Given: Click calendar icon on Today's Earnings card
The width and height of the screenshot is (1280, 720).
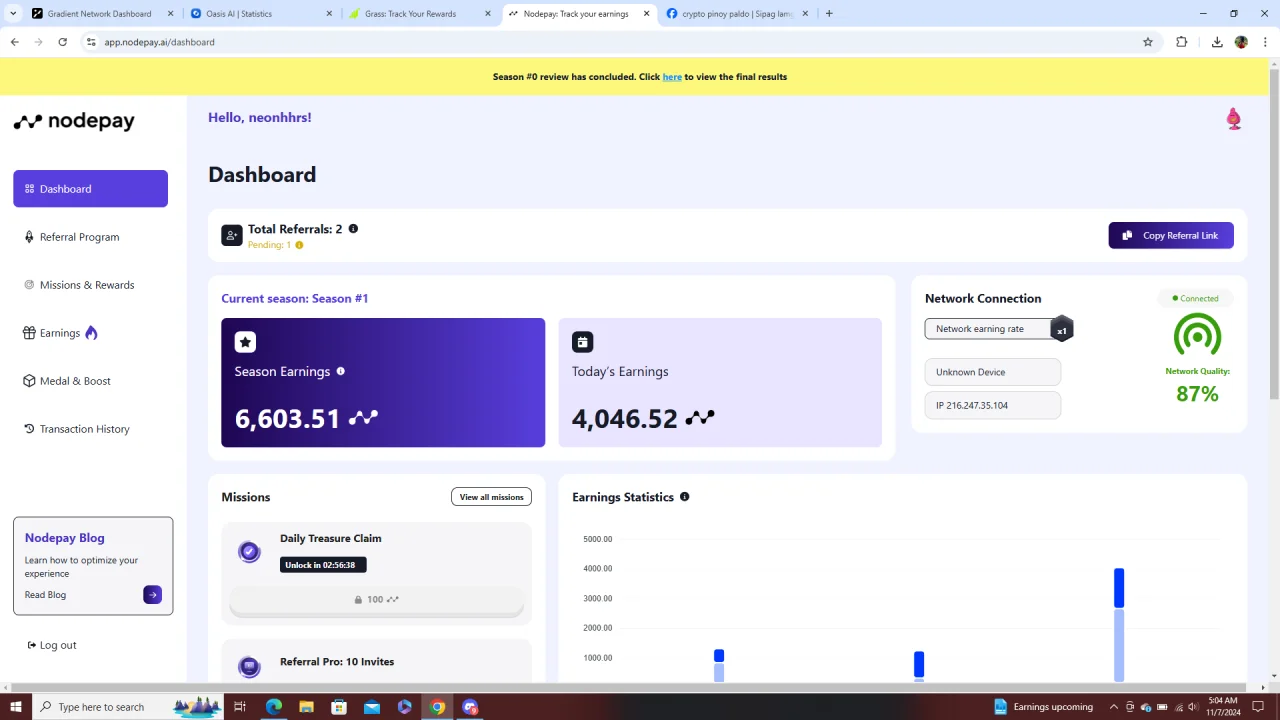Looking at the screenshot, I should [x=582, y=342].
